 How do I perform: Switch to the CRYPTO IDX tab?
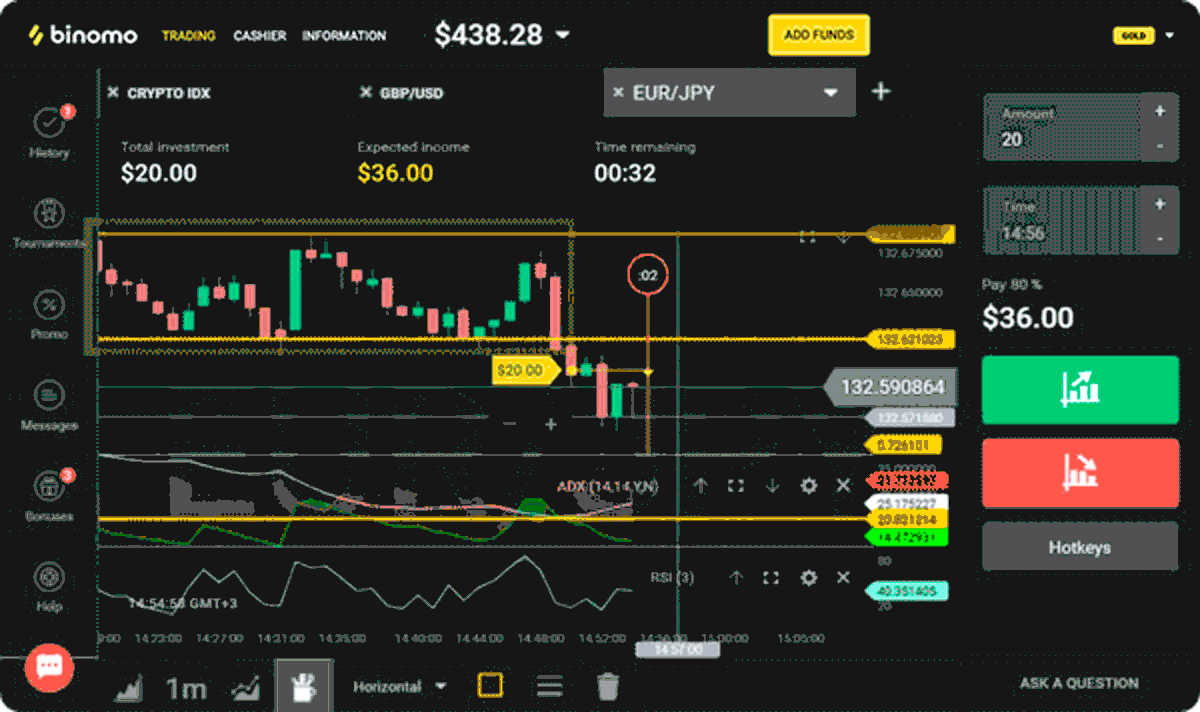click(x=168, y=93)
